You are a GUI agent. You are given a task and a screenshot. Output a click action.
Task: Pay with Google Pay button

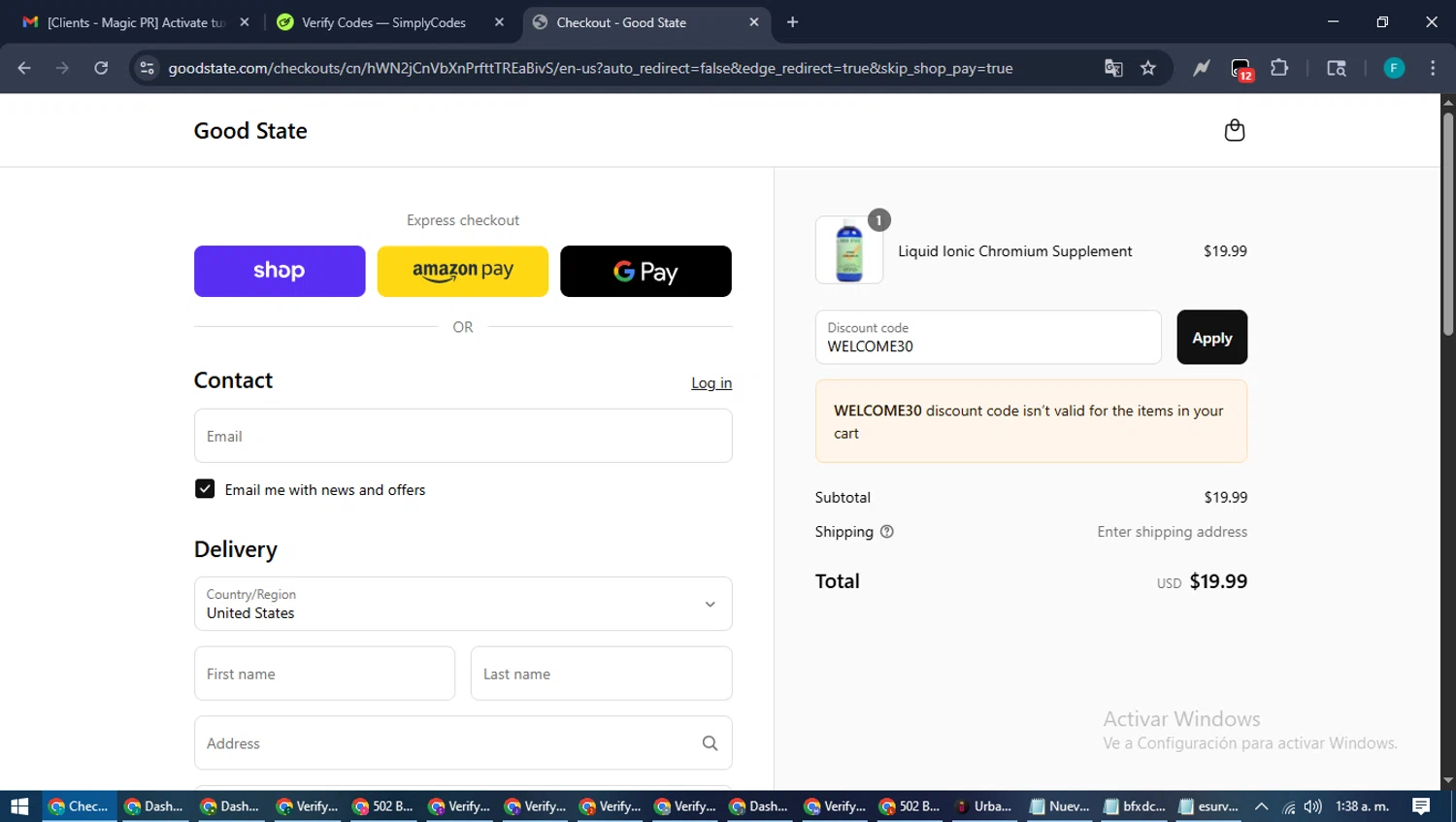coord(645,271)
